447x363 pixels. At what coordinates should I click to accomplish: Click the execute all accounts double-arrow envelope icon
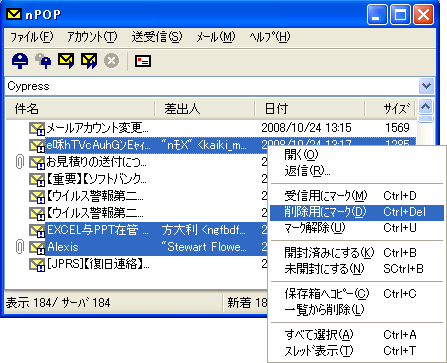coord(89,61)
